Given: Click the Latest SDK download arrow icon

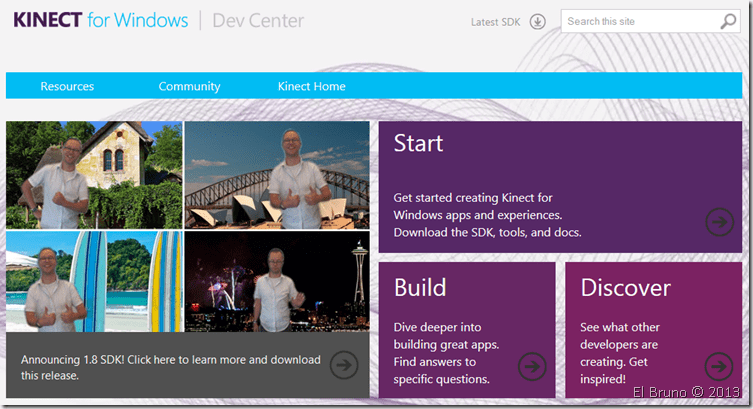Looking at the screenshot, I should 537,22.
